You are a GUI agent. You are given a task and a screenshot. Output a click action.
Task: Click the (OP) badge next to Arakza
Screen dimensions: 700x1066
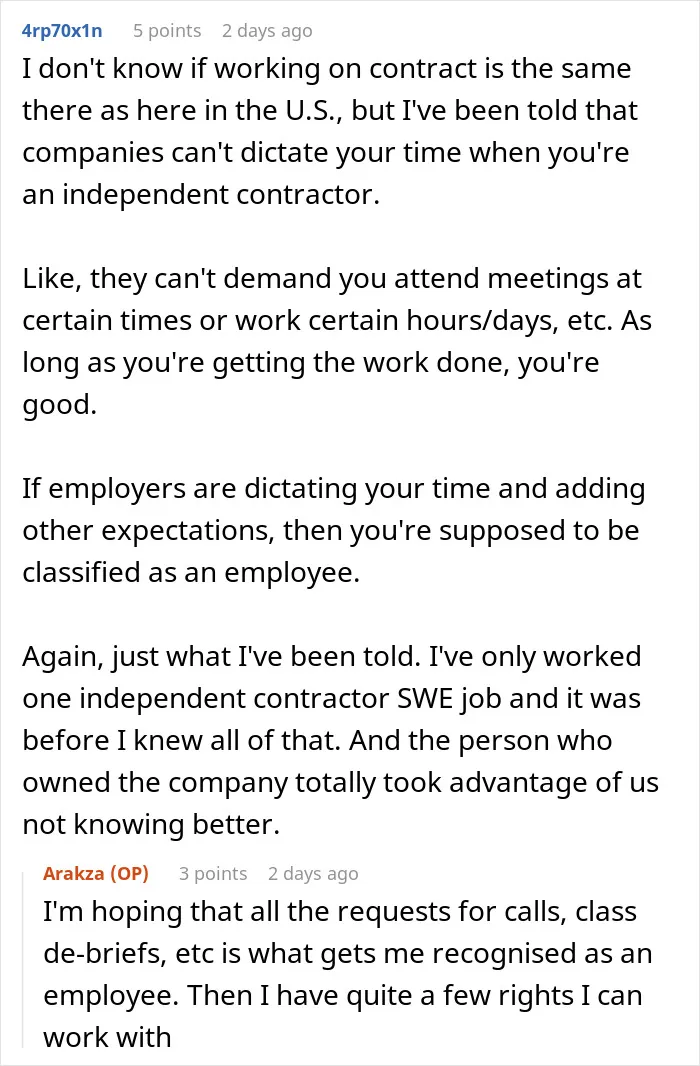tap(129, 874)
